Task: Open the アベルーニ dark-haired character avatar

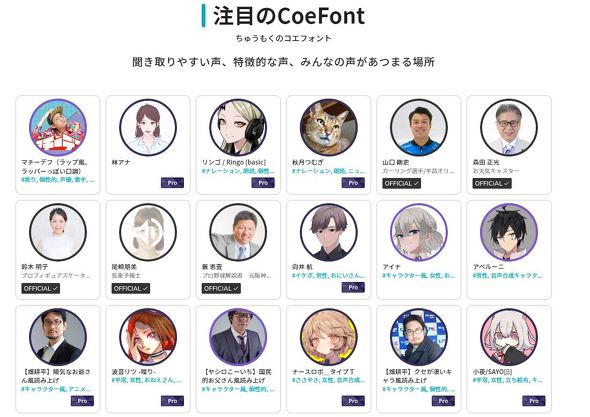Action: pyautogui.click(x=509, y=232)
